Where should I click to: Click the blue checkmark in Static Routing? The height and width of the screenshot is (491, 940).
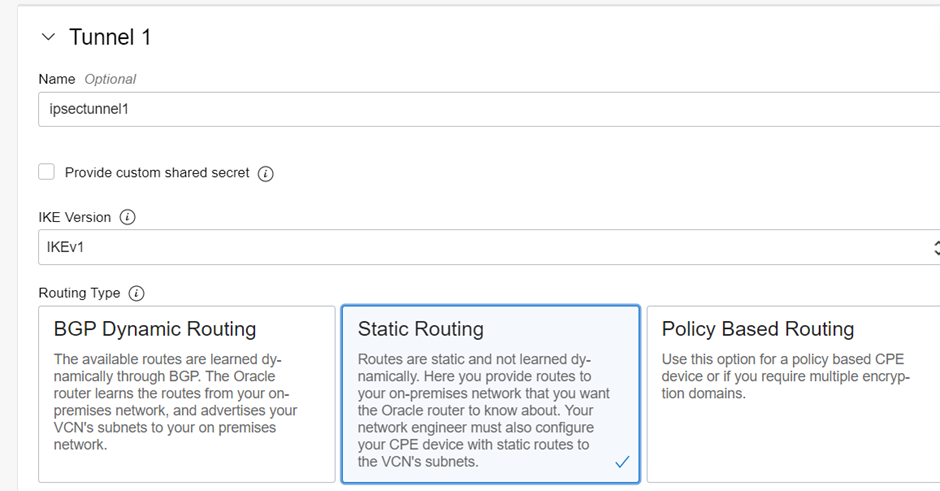(x=622, y=462)
